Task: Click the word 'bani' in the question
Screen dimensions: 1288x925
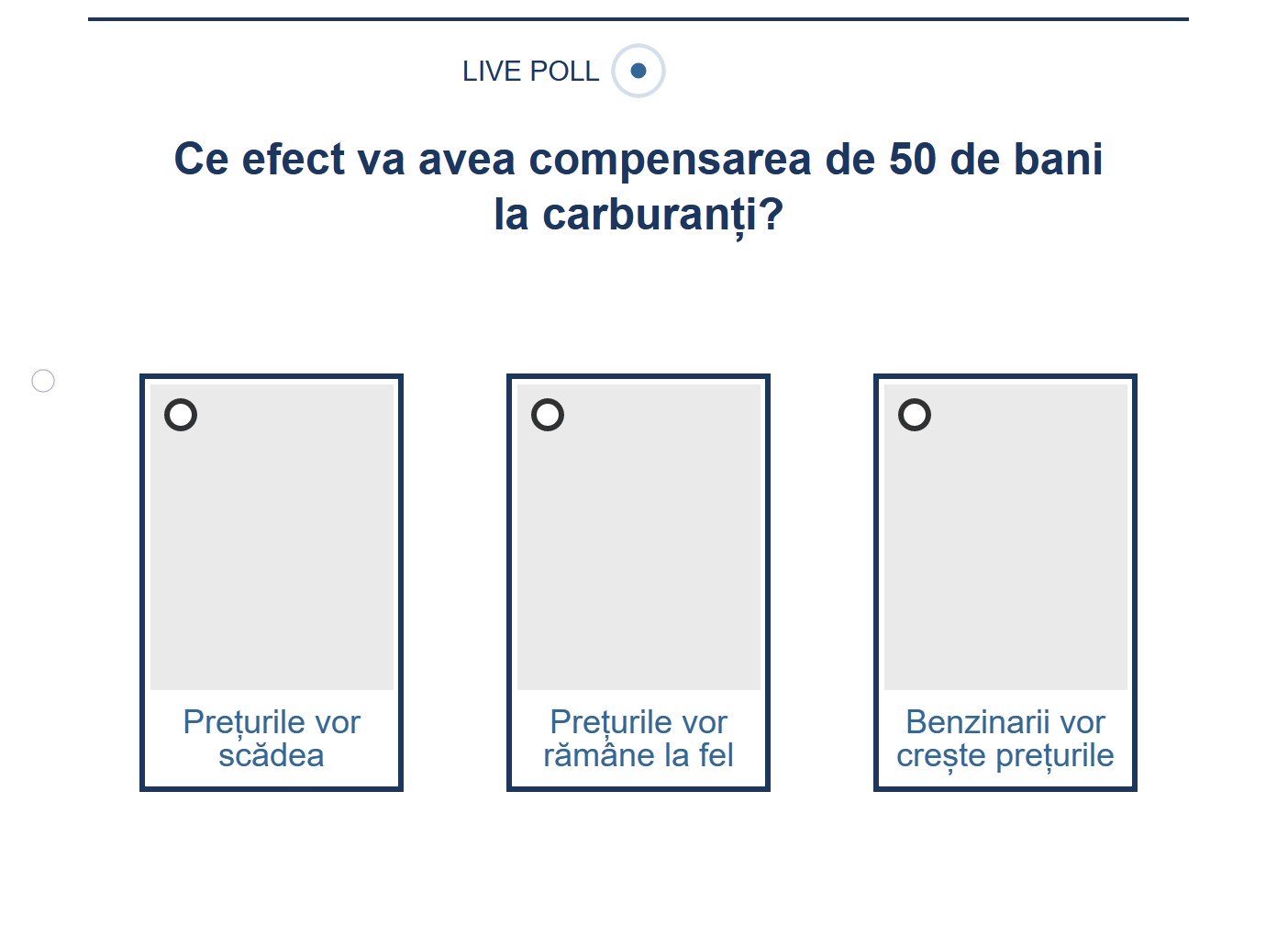Action: point(1057,159)
